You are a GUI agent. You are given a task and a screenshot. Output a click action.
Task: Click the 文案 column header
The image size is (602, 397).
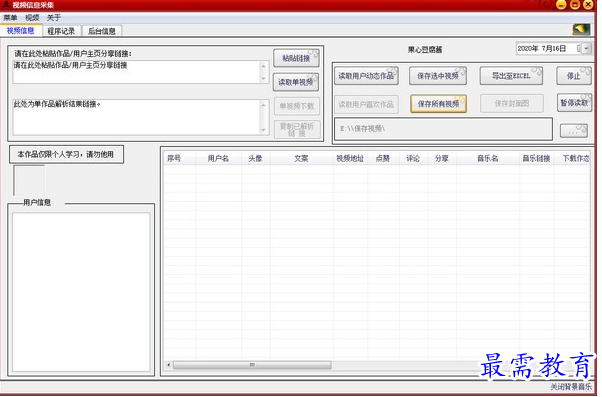tap(301, 158)
